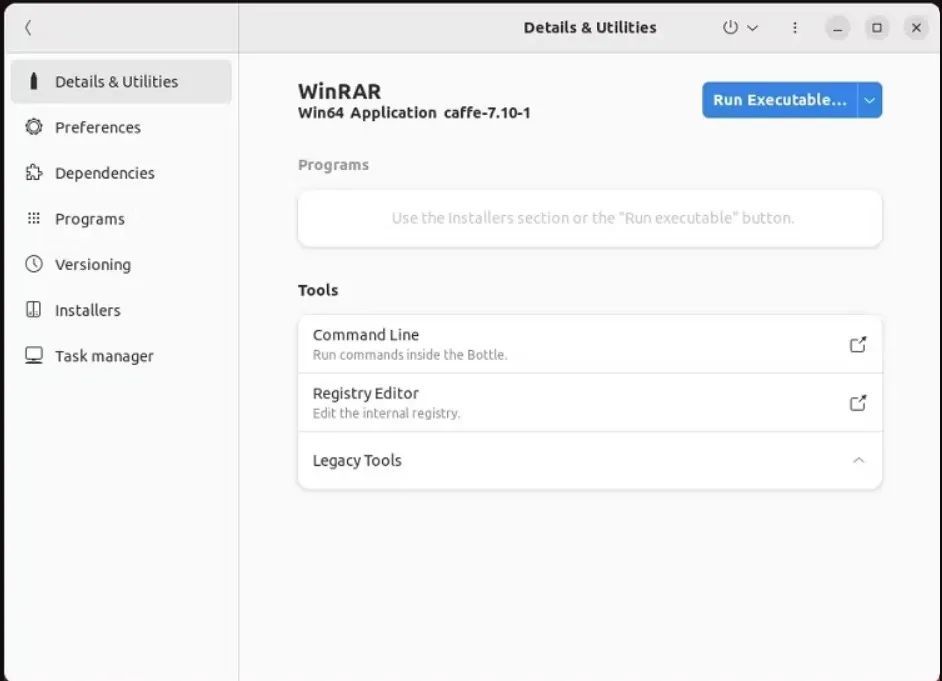The image size is (942, 681).
Task: Switch to the Versioning sidebar page
Action: click(92, 264)
